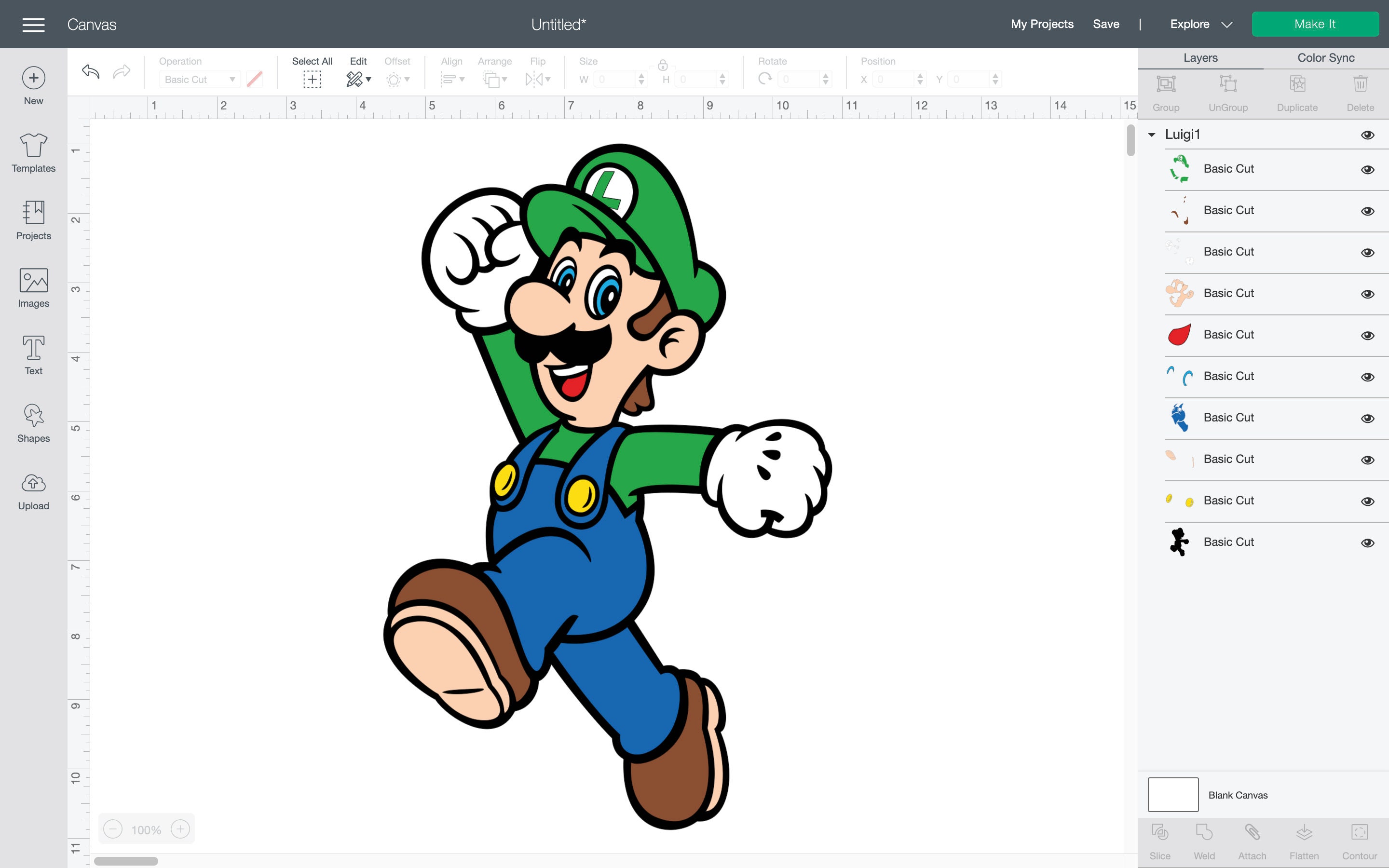Image resolution: width=1389 pixels, height=868 pixels.
Task: Hide the skin tone face Basic Cut layer
Action: tap(1368, 294)
